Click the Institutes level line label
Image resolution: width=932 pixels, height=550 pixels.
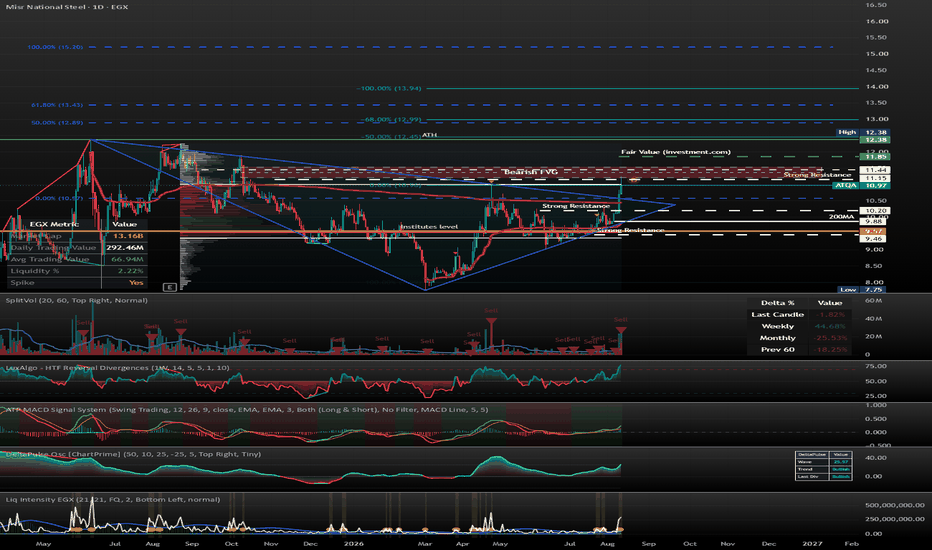[429, 227]
